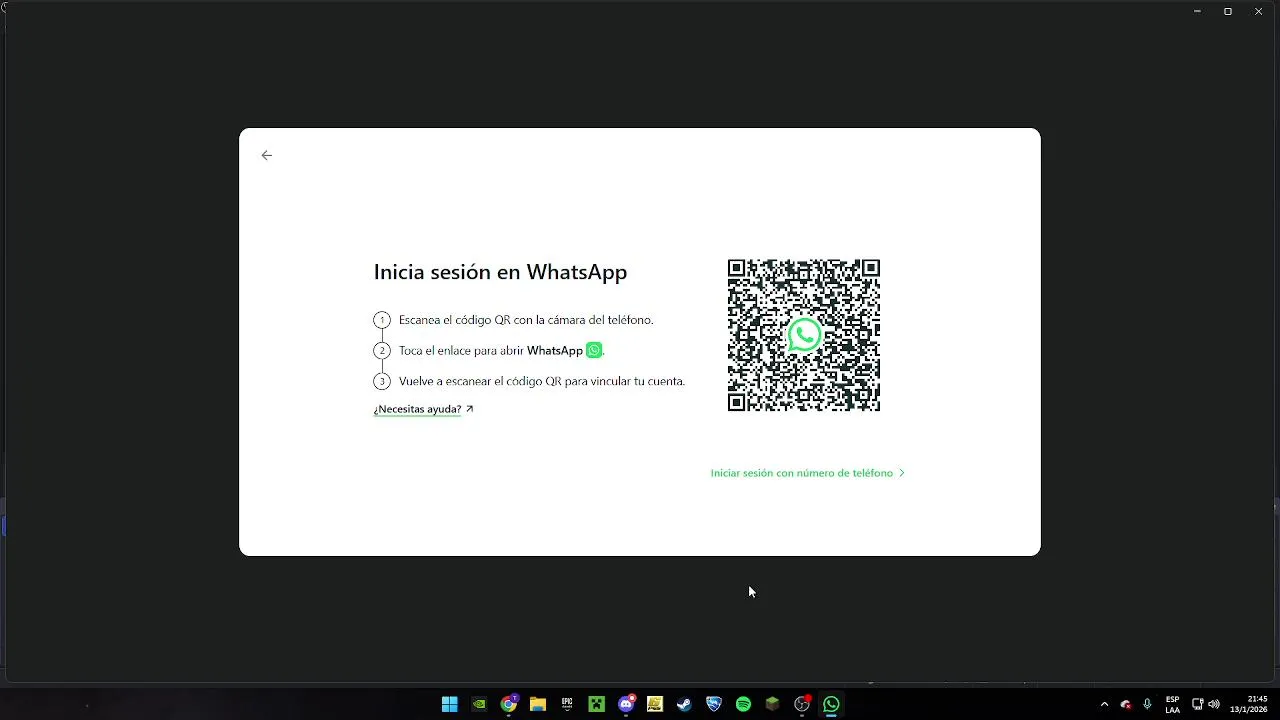Viewport: 1280px width, 720px height.
Task: Click the heading Inicia sesión en WhatsApp
Action: [500, 272]
